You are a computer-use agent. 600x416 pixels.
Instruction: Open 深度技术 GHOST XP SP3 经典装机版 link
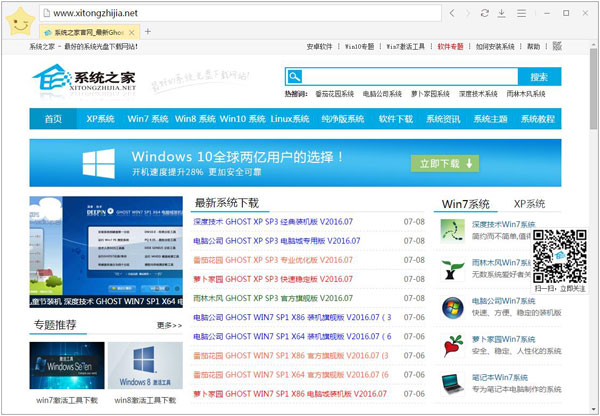click(273, 222)
